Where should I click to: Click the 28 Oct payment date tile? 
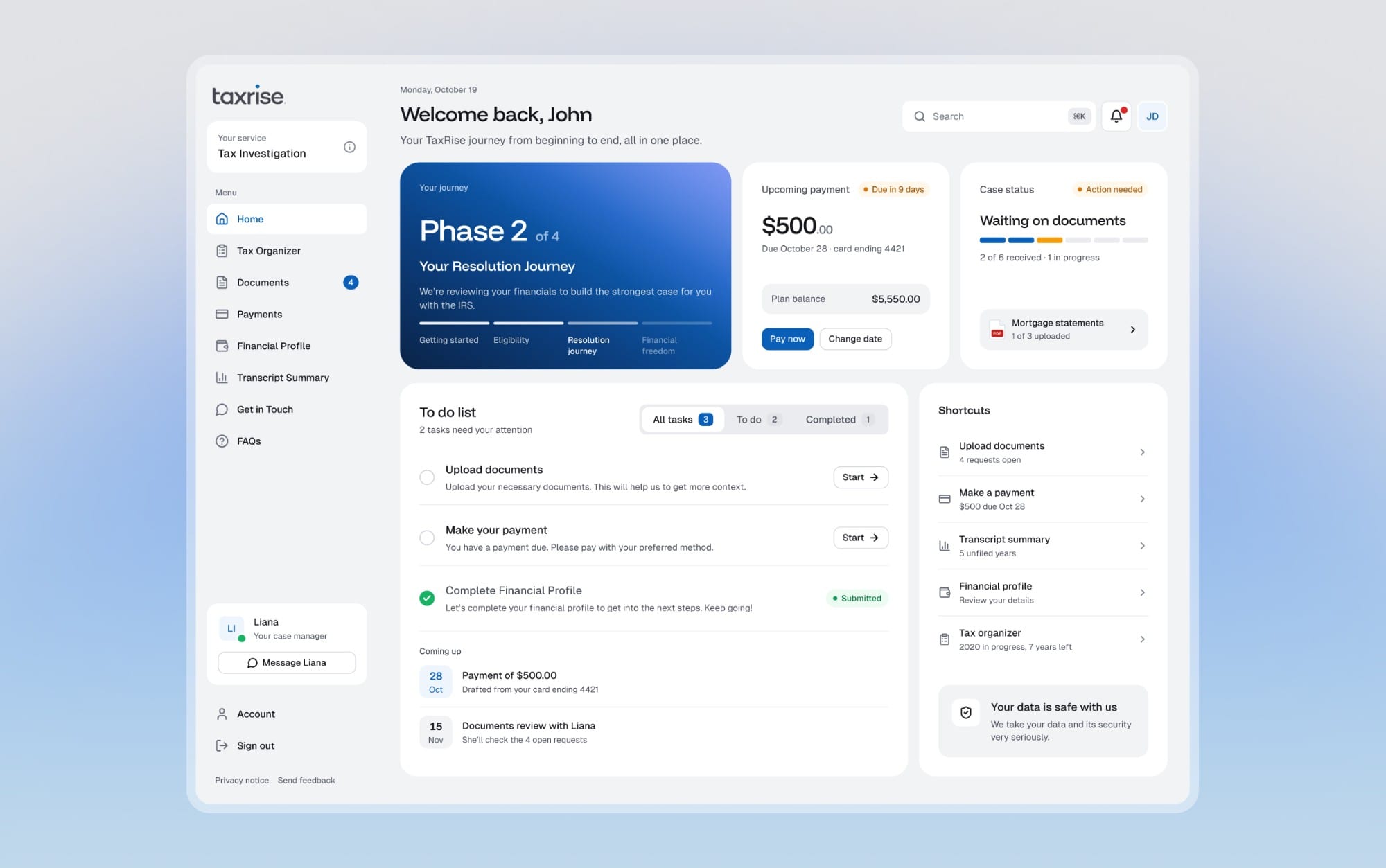[x=436, y=682]
